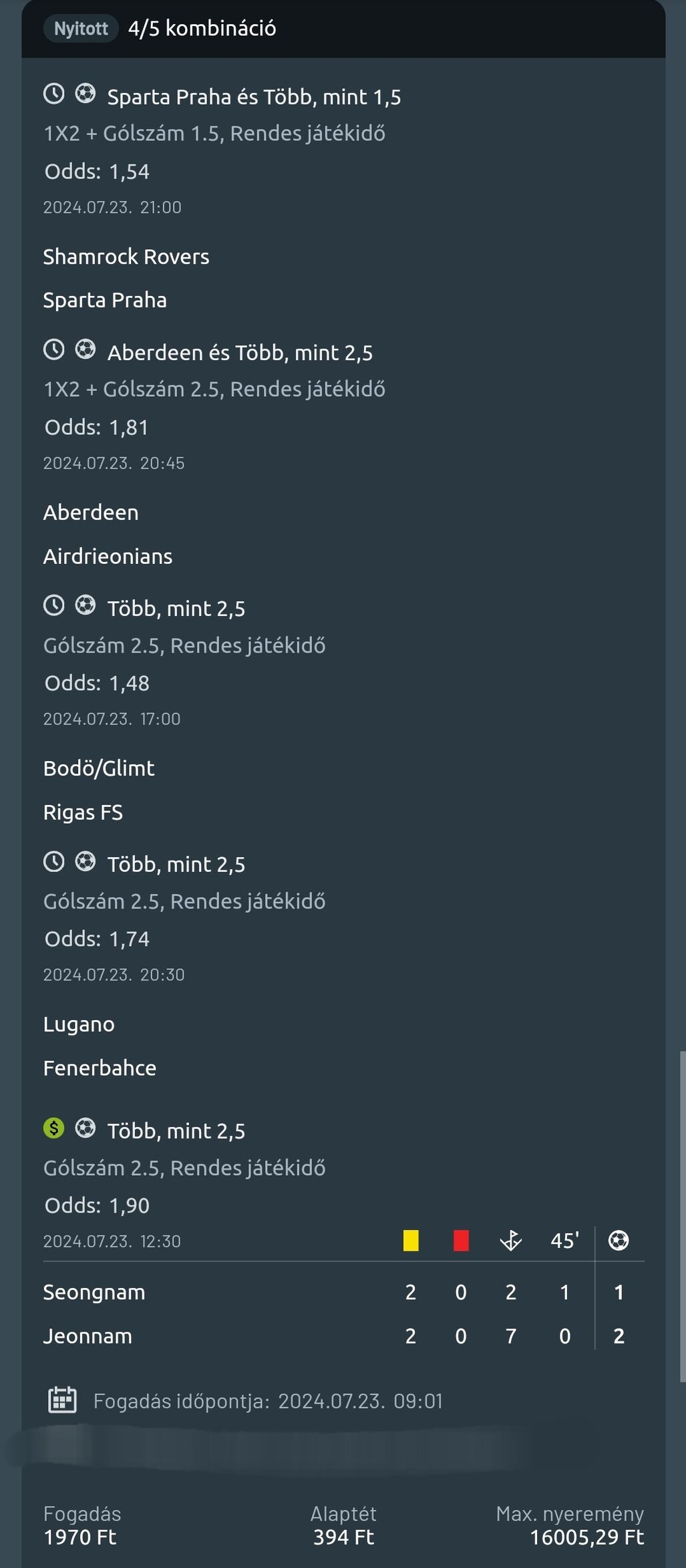Click the soccer ball icon beside Aberdeen bet

point(85,349)
